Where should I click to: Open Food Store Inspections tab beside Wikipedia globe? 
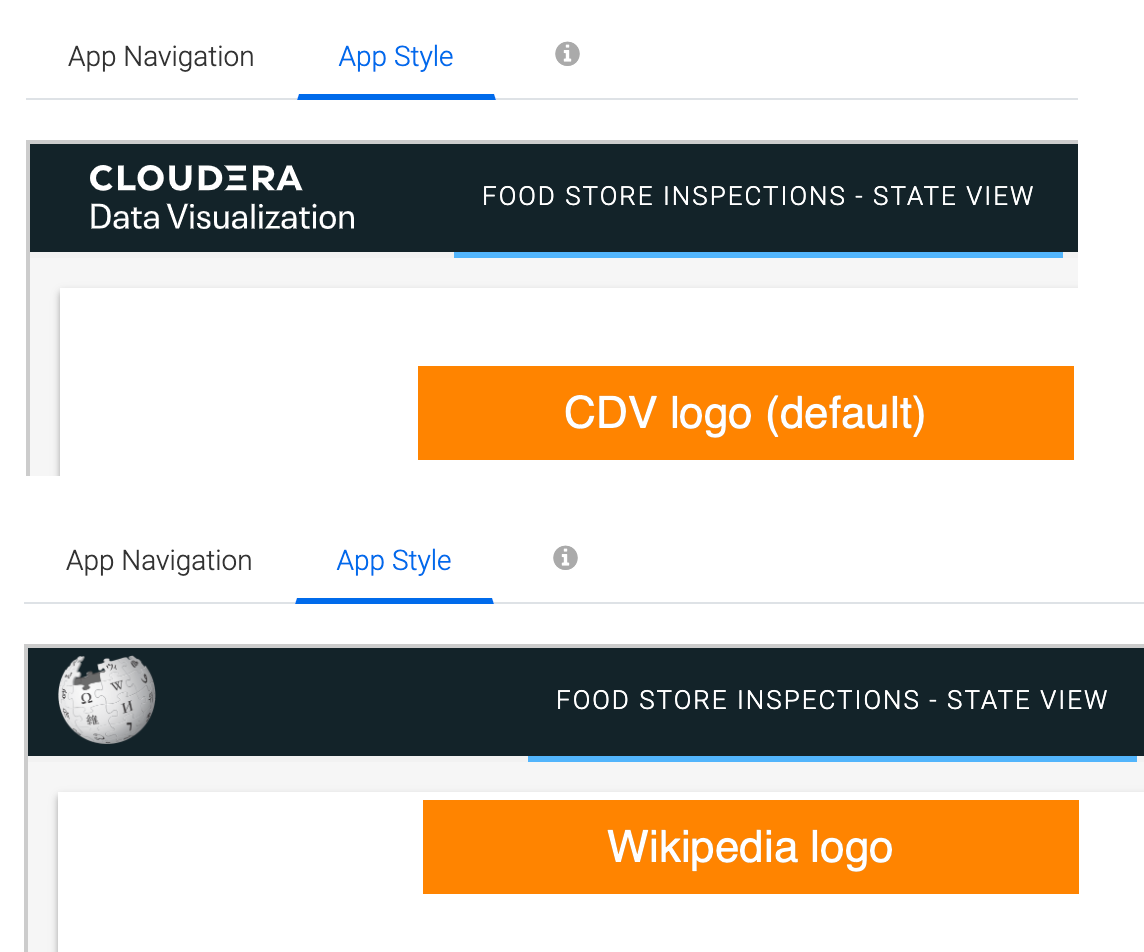point(831,700)
